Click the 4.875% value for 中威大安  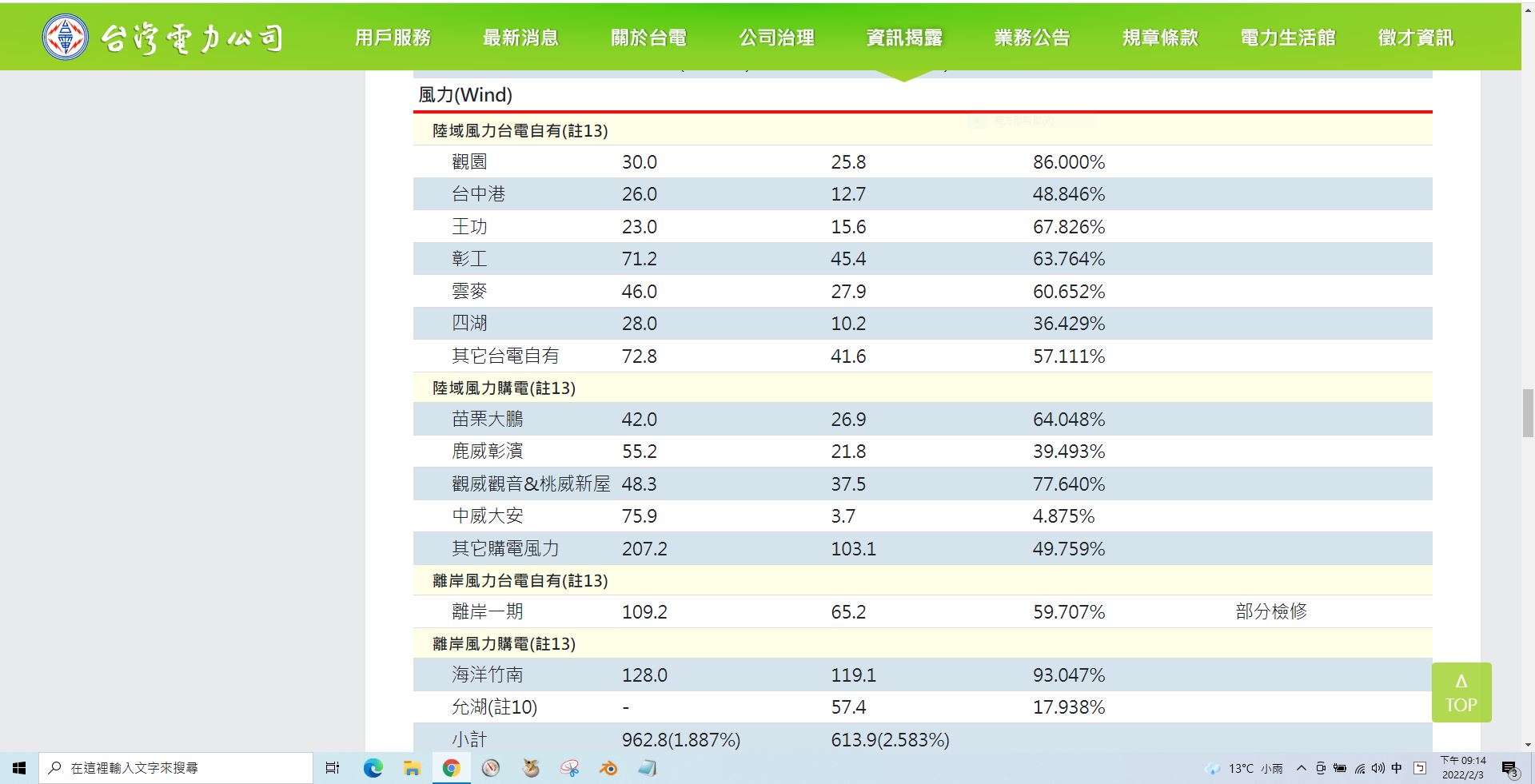click(1063, 516)
